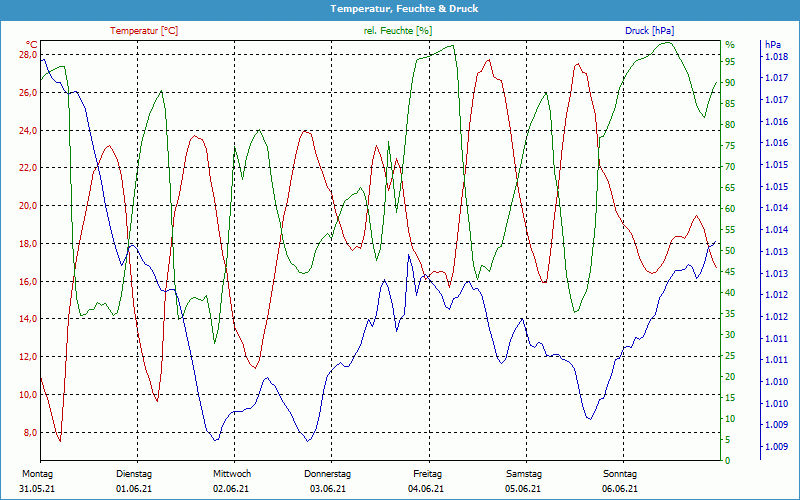
Task: Click the '24,0' temperature axis value
Action: [28, 130]
